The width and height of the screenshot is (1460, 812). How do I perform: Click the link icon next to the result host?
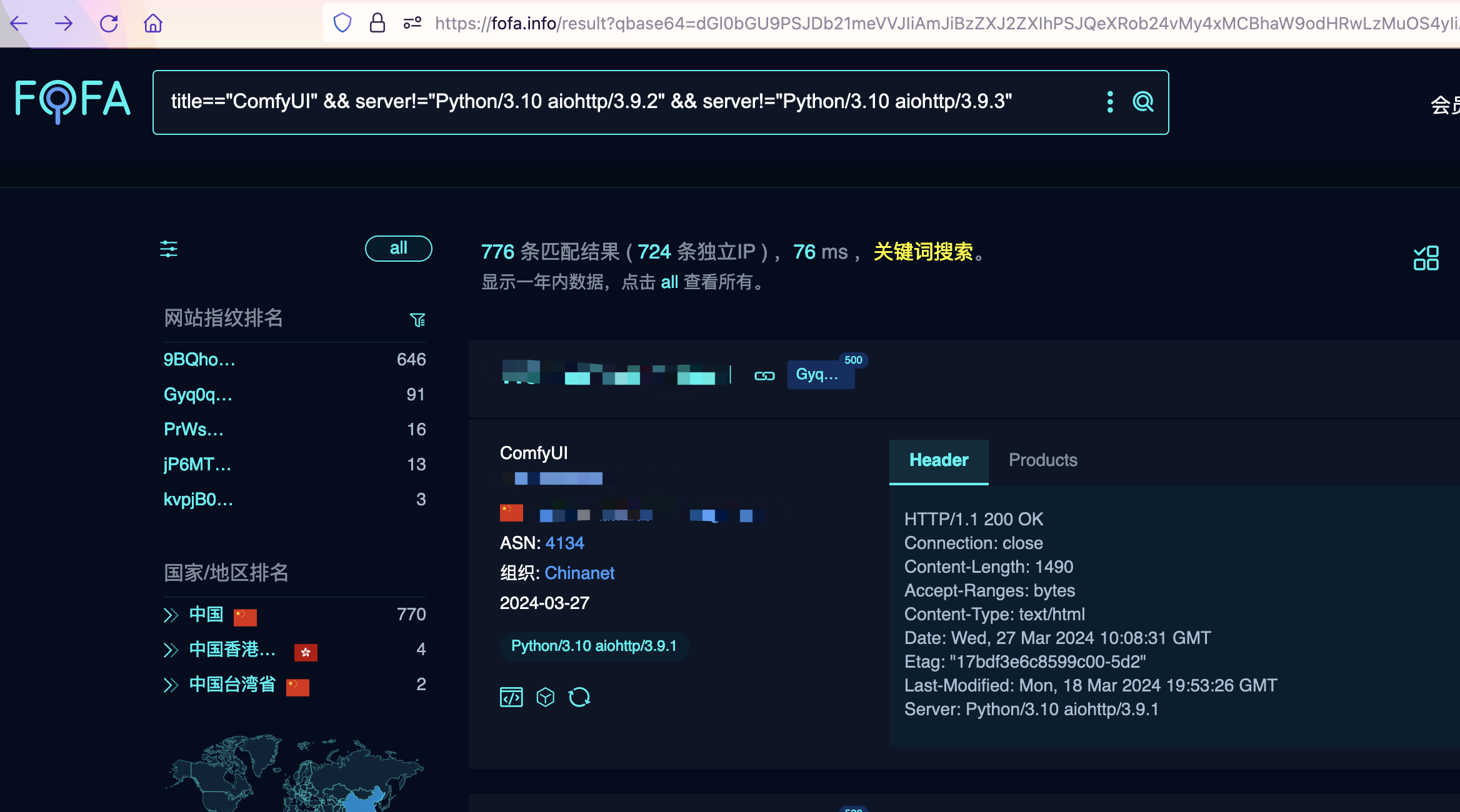(x=764, y=375)
